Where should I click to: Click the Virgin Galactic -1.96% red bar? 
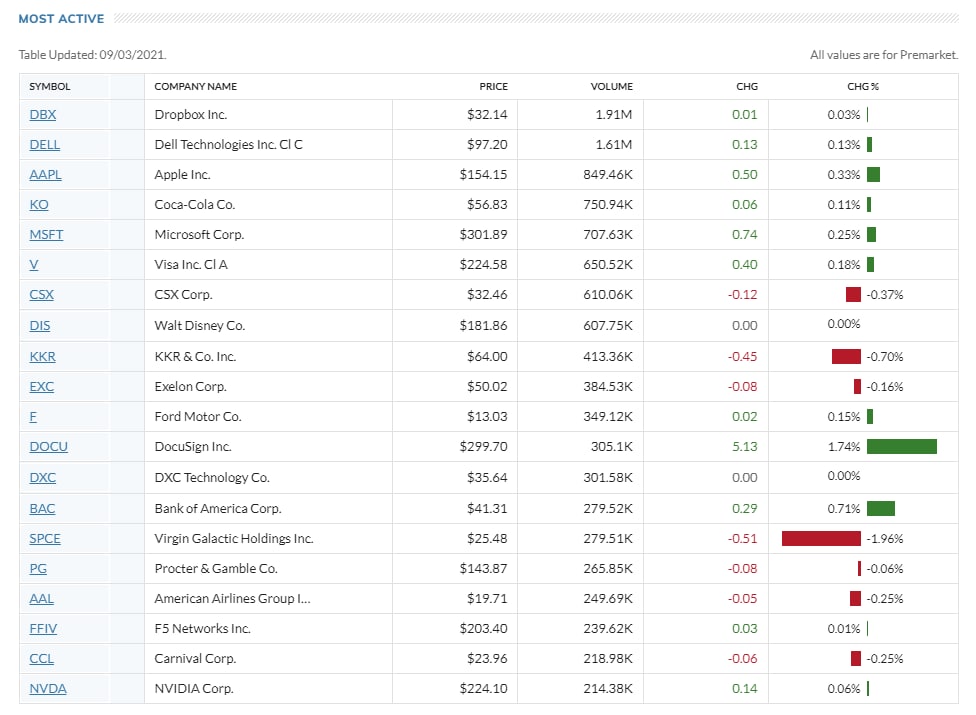pos(822,538)
